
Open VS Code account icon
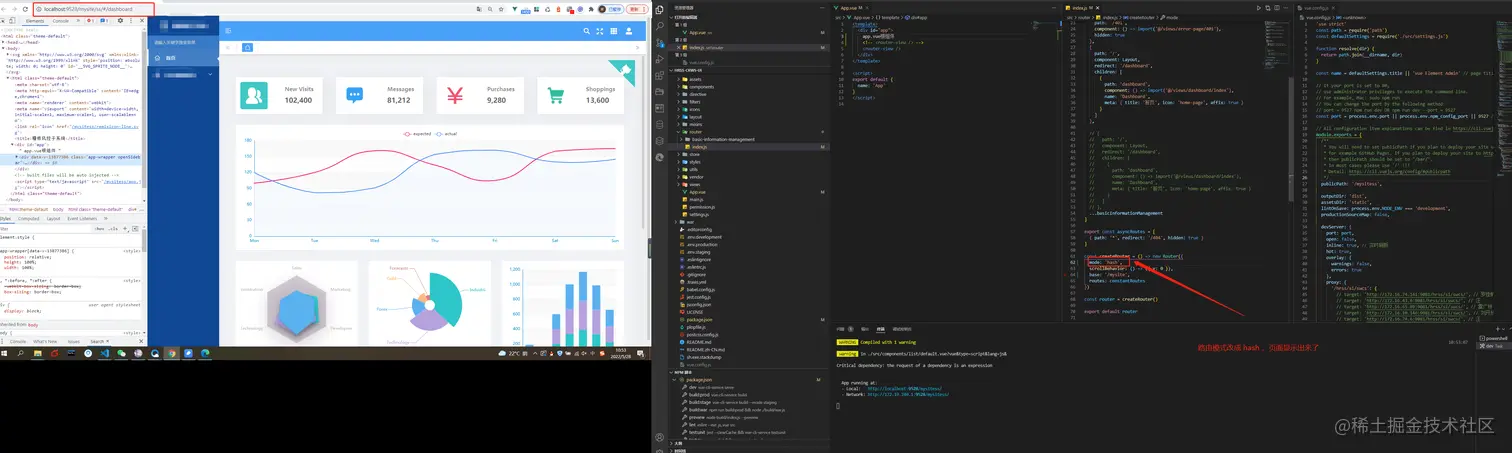tap(659, 435)
